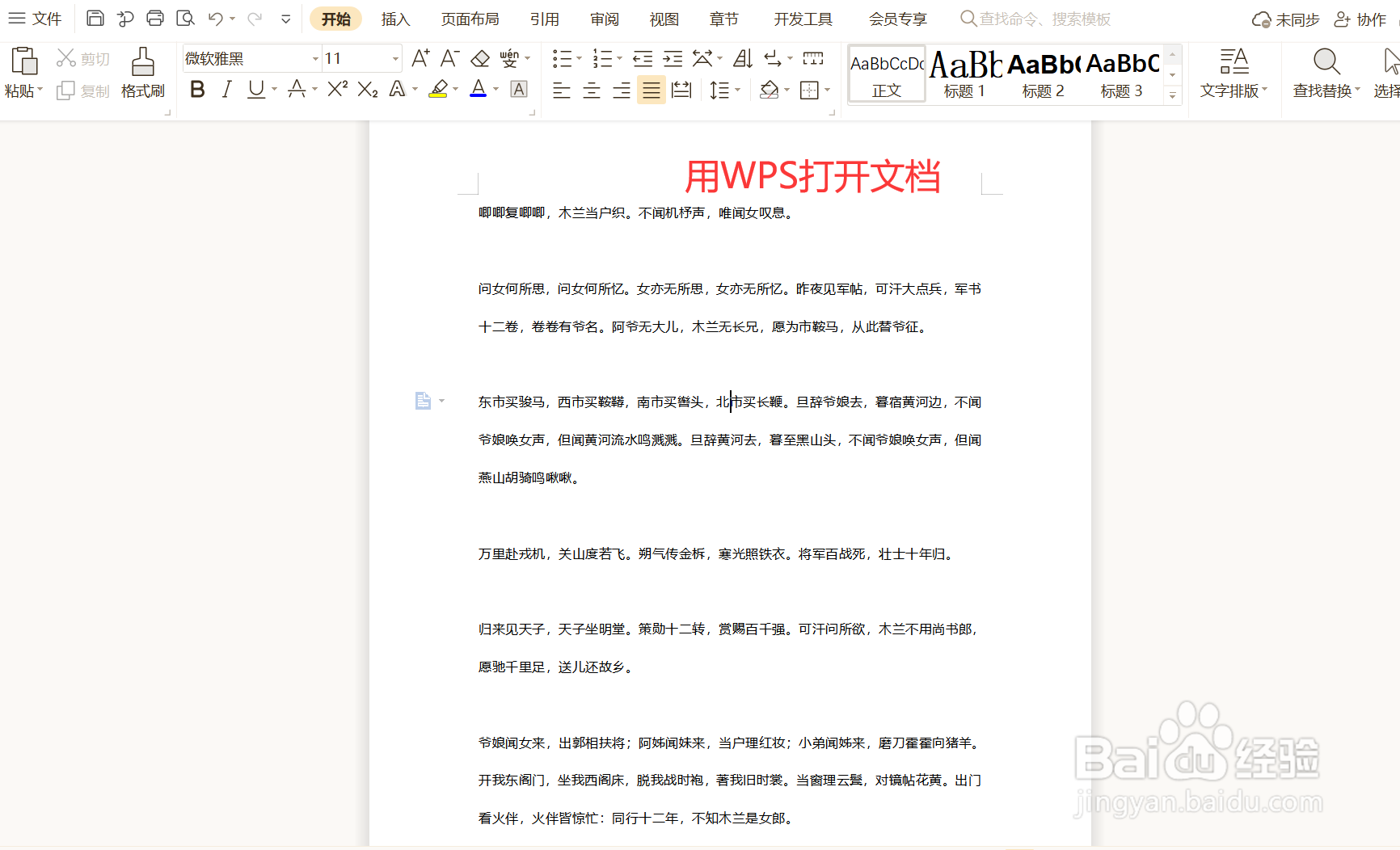This screenshot has height=850, width=1400.
Task: Click the decrease indent icon
Action: click(643, 58)
